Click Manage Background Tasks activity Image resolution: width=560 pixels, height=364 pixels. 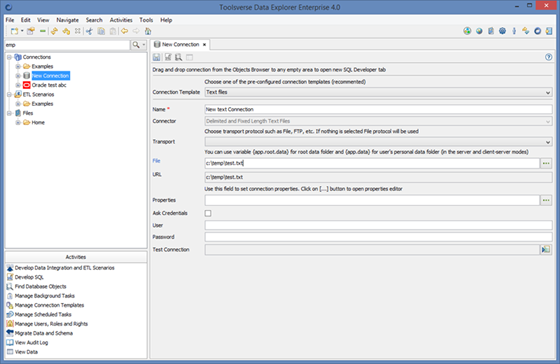point(45,296)
